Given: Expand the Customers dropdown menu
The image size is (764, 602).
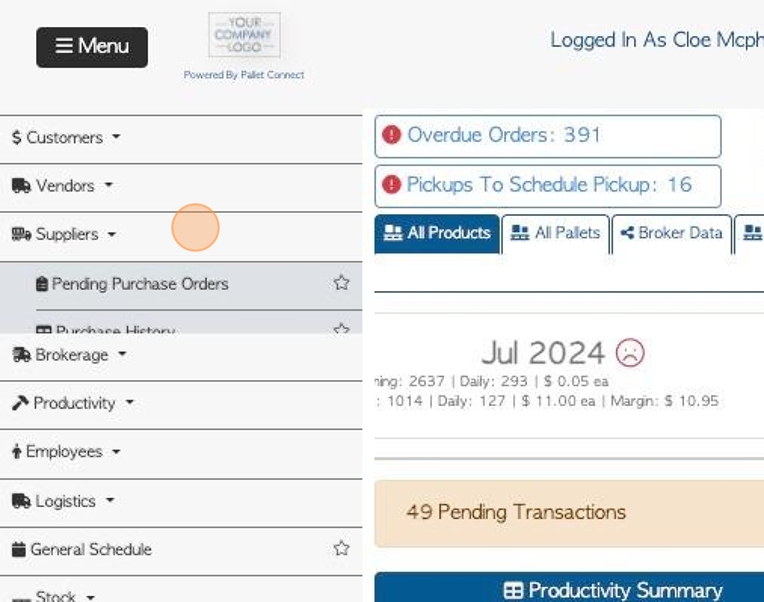Looking at the screenshot, I should pyautogui.click(x=66, y=137).
